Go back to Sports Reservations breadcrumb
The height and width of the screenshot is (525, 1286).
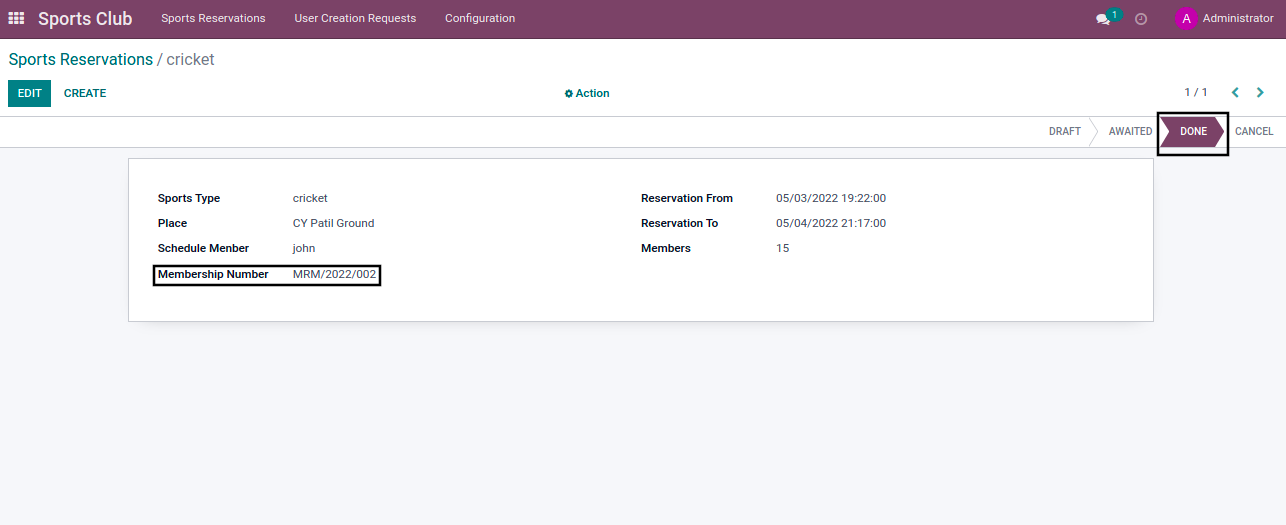(81, 59)
